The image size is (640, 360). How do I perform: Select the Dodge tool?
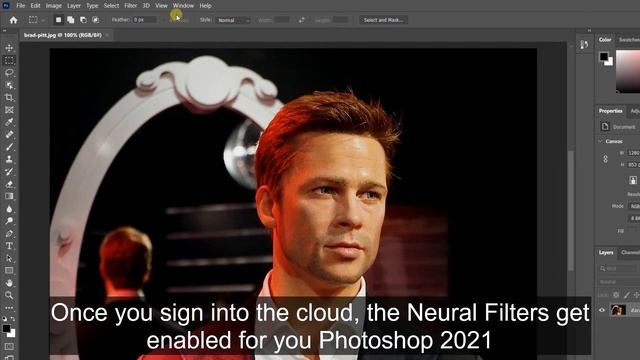point(9,221)
